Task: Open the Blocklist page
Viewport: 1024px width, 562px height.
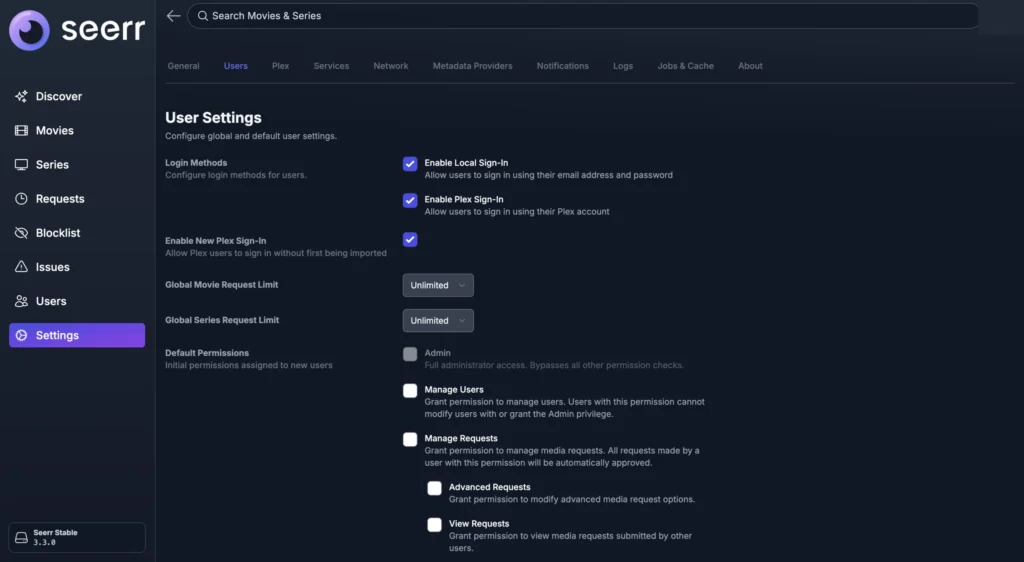Action: coord(77,233)
